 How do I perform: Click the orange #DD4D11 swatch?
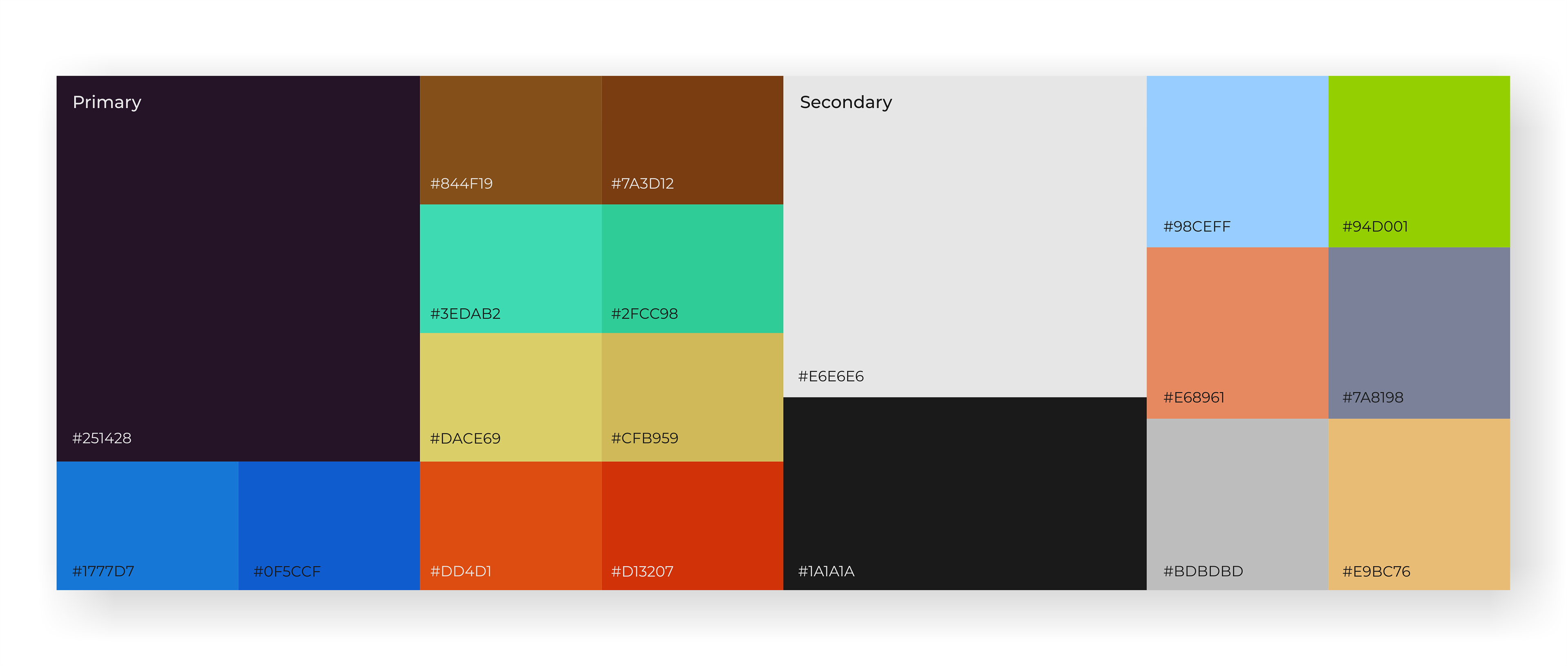click(511, 525)
